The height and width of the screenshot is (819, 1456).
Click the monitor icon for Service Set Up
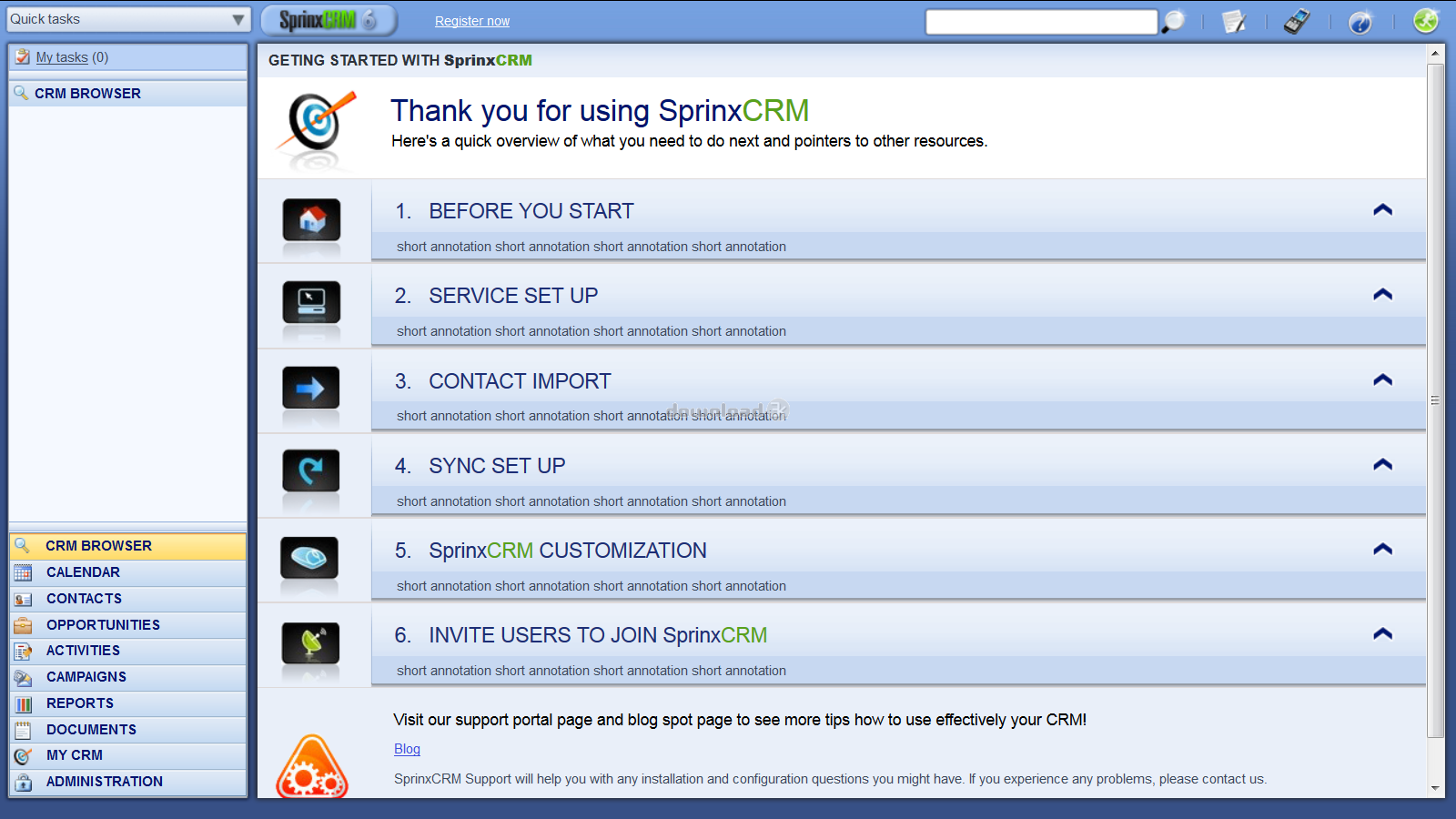[x=311, y=303]
